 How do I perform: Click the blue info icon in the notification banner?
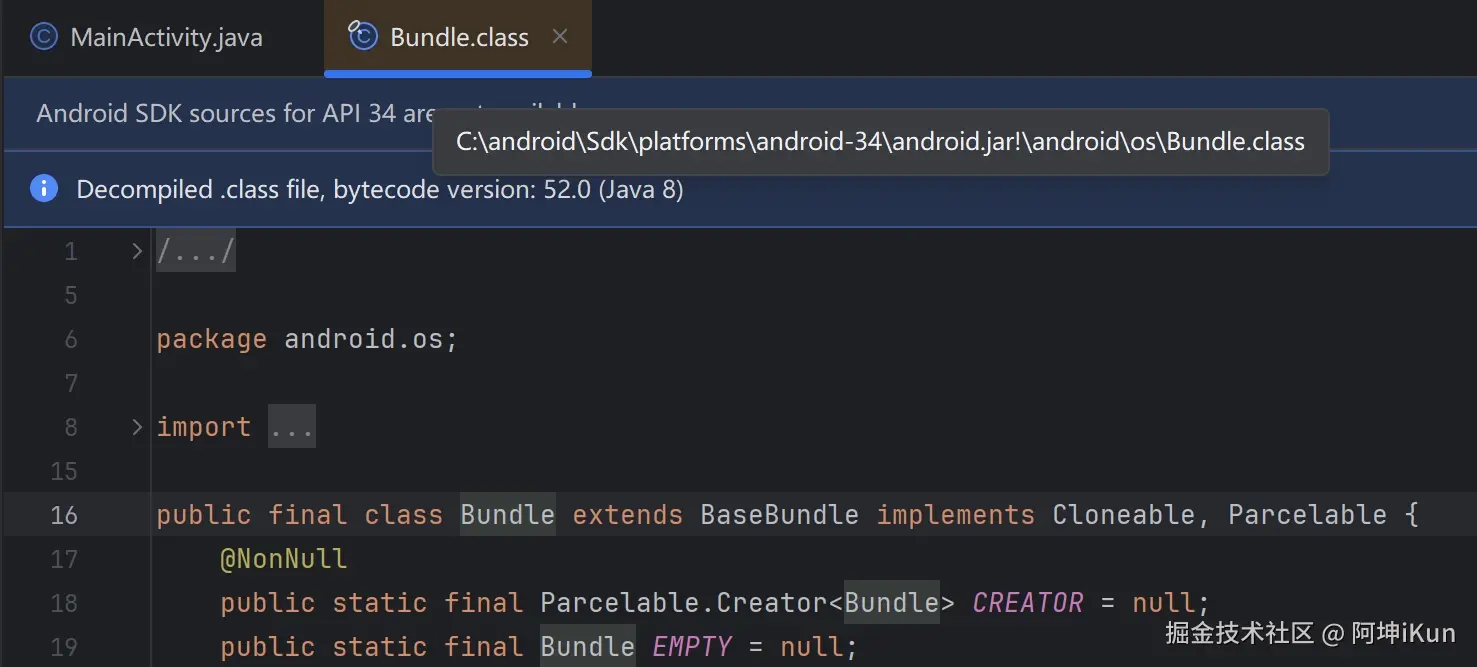point(42,189)
